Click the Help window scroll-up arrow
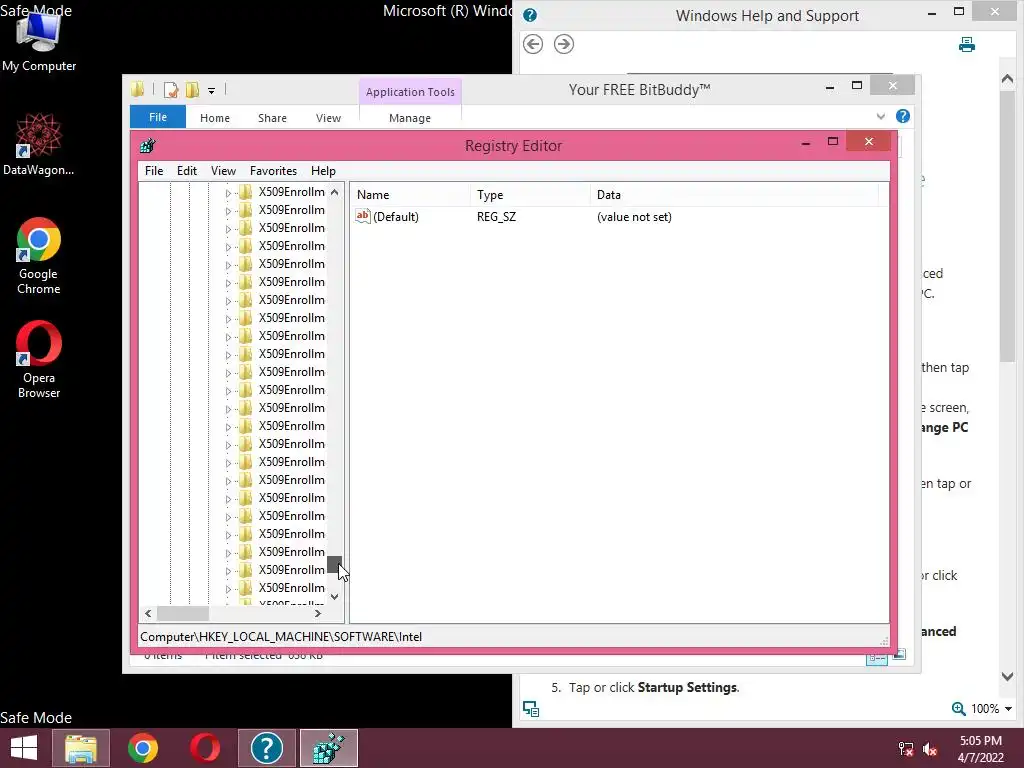 click(1007, 79)
